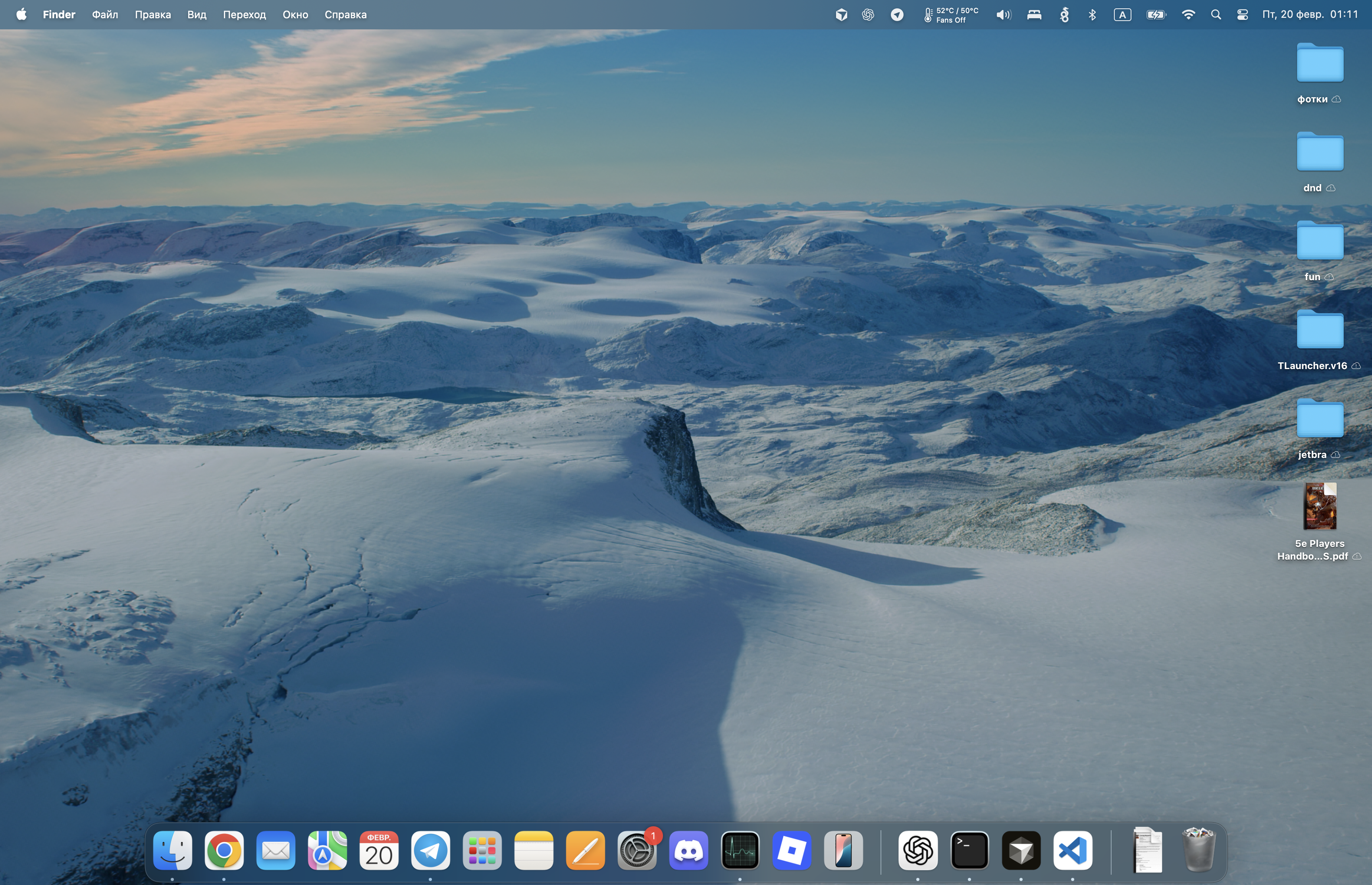Viewport: 1372px width, 885px height.
Task: Open Google Chrome from the Dock
Action: point(224,850)
